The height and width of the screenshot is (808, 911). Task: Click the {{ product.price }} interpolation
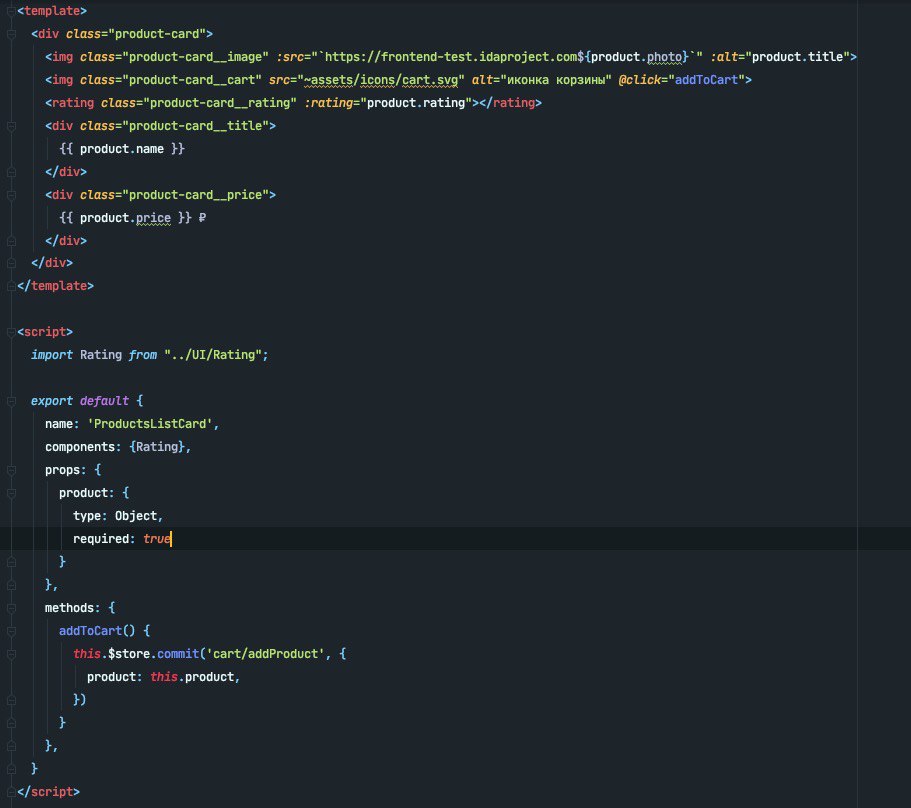coord(125,218)
